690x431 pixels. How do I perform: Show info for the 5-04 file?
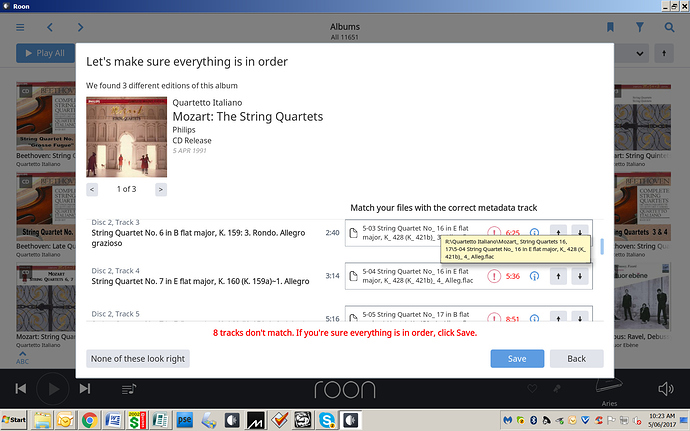(534, 276)
